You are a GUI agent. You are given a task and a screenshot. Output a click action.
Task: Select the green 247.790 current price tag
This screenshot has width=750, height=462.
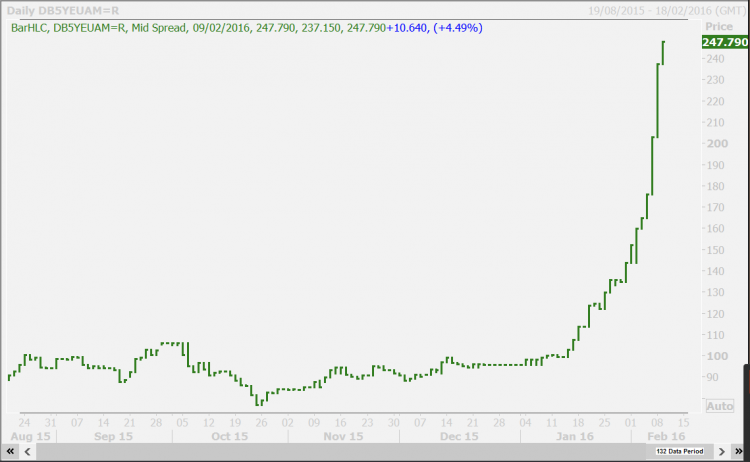725,42
